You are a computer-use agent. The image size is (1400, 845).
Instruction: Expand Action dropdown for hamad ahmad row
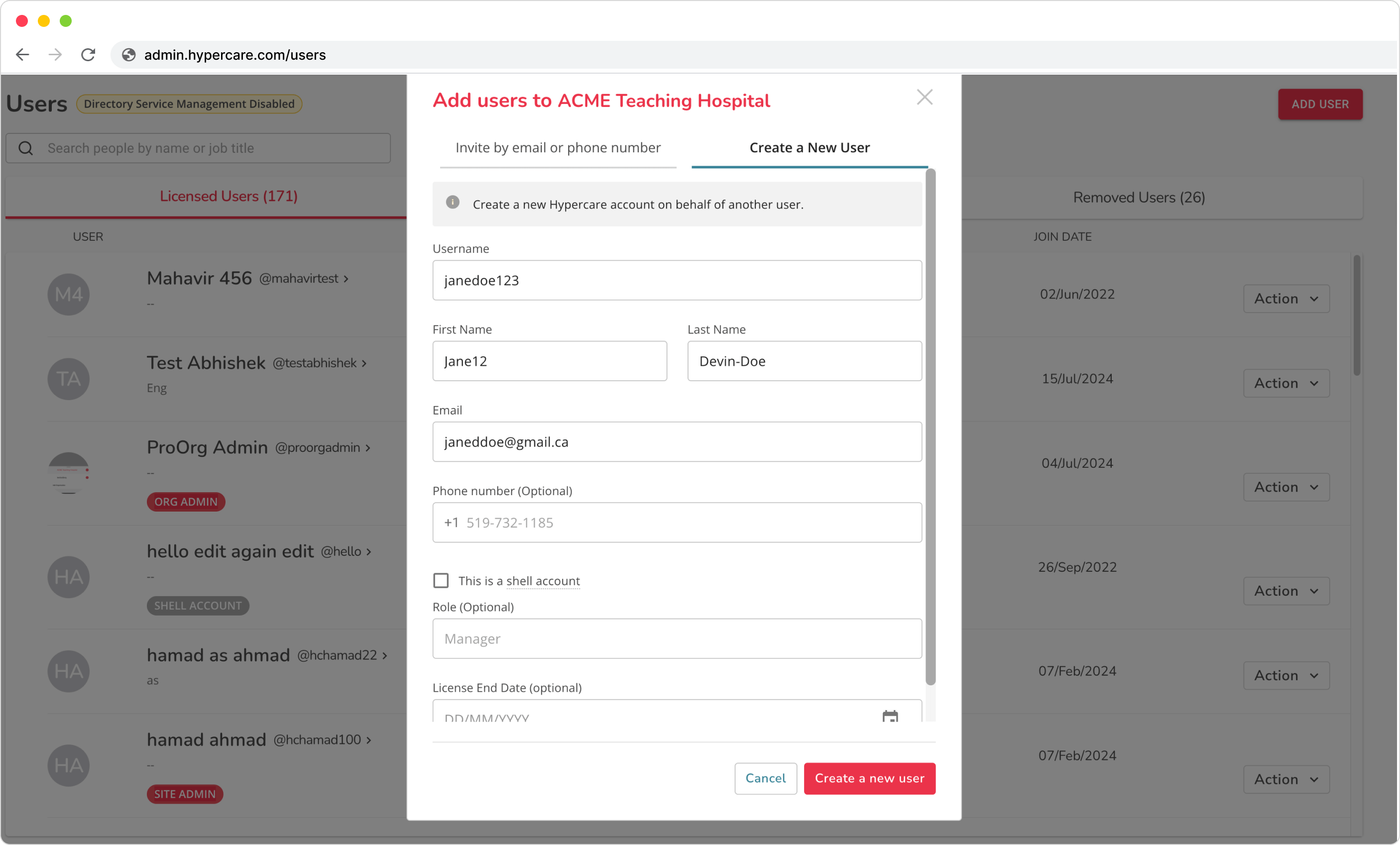(x=1286, y=780)
